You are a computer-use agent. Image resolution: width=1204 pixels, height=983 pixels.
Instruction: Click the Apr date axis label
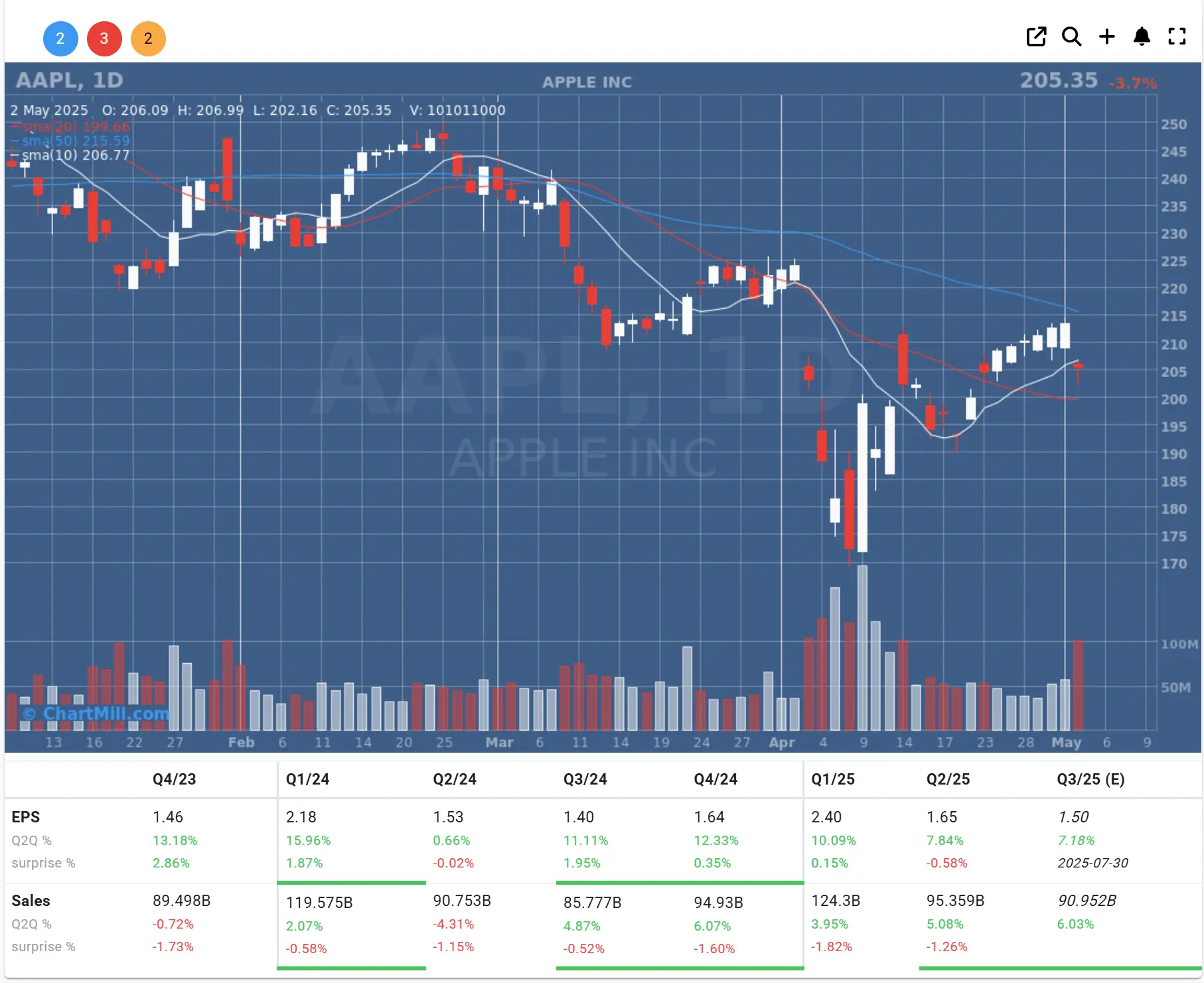coord(782,742)
